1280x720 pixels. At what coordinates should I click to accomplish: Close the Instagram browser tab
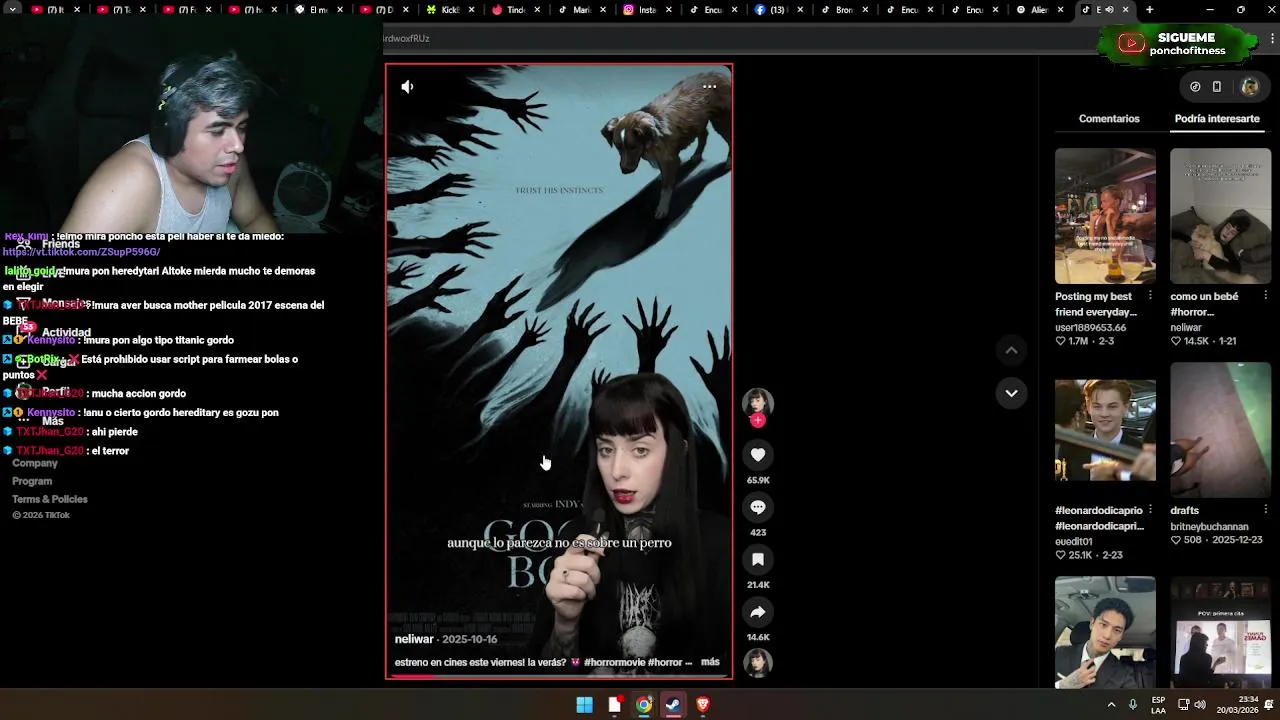click(669, 10)
